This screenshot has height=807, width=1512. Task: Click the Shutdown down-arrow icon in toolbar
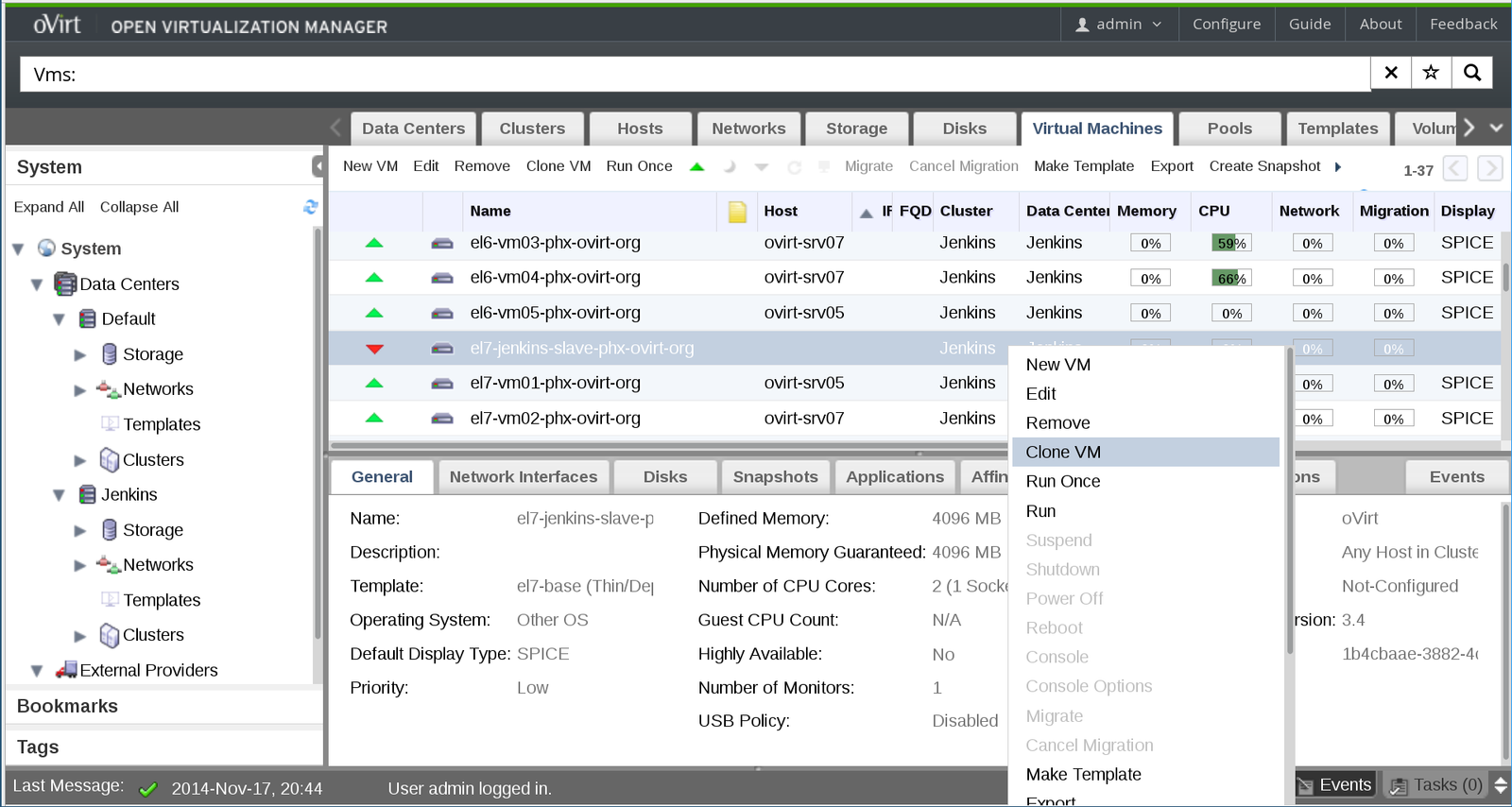[x=762, y=166]
